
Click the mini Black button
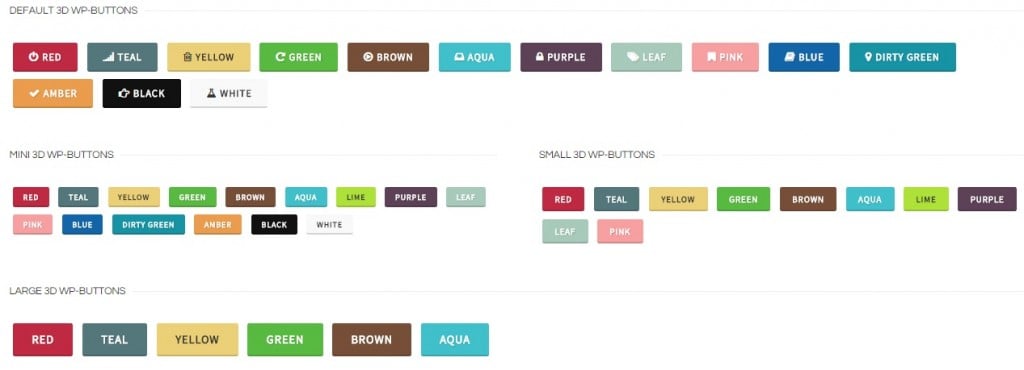pos(274,224)
